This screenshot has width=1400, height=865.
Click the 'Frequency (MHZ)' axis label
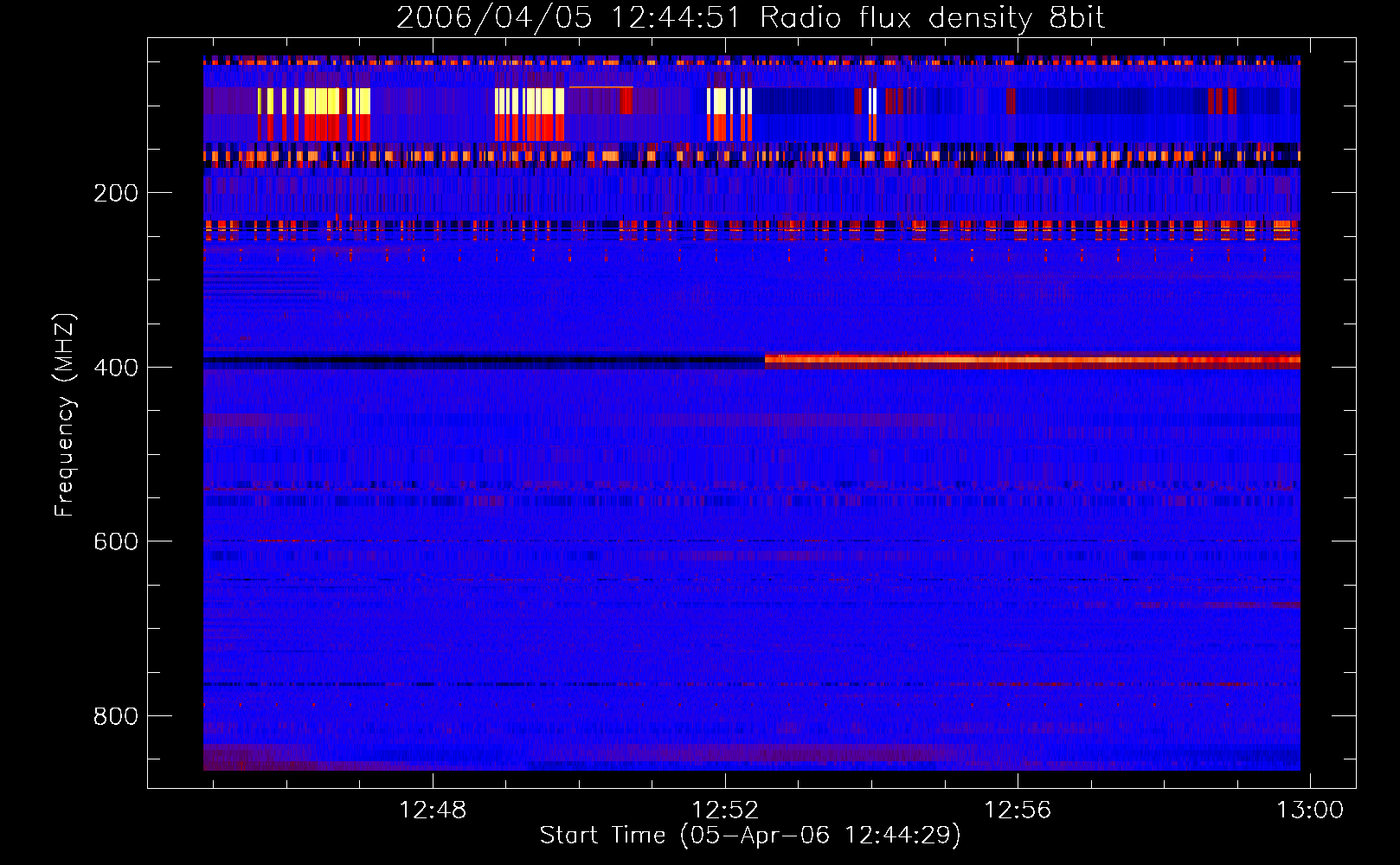(65, 414)
